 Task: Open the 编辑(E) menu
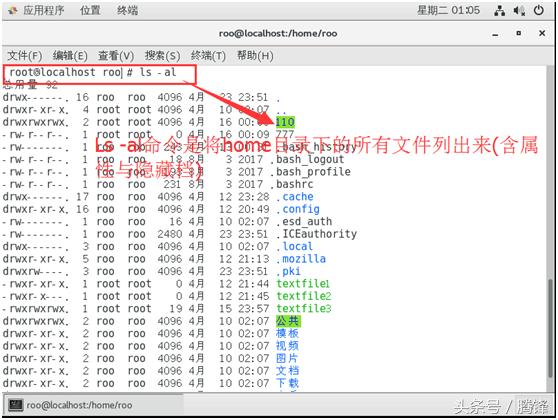[x=70, y=56]
